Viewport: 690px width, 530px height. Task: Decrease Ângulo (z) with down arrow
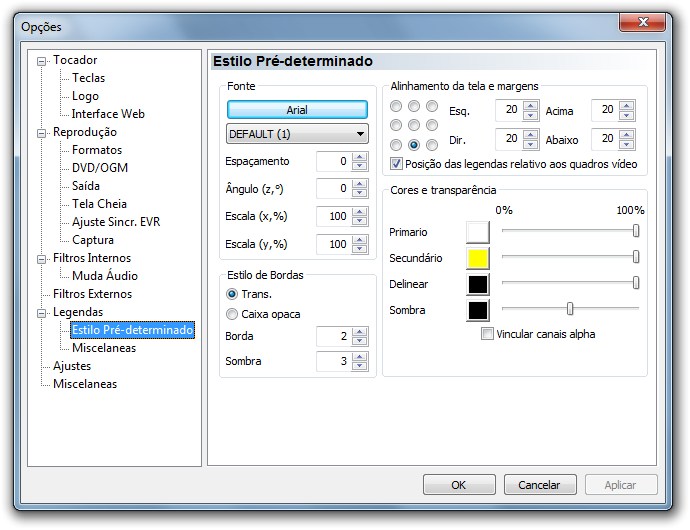360,193
